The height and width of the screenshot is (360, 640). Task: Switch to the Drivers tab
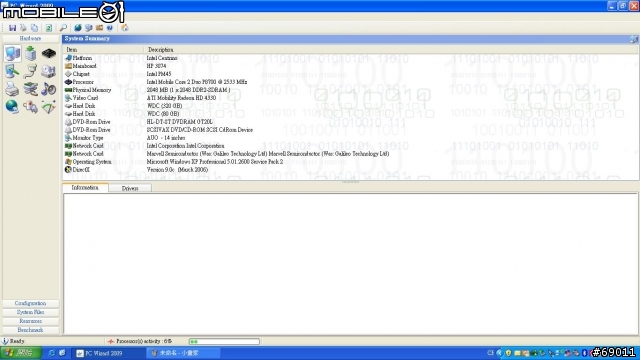[x=130, y=188]
